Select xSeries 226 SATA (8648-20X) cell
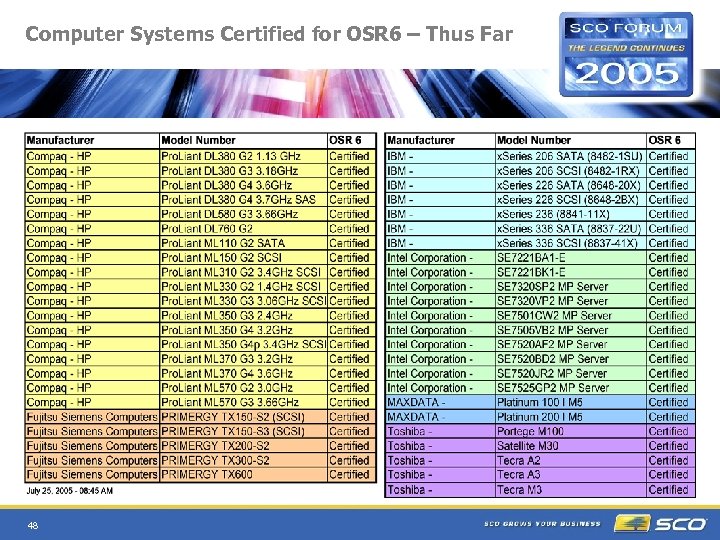 [571, 186]
